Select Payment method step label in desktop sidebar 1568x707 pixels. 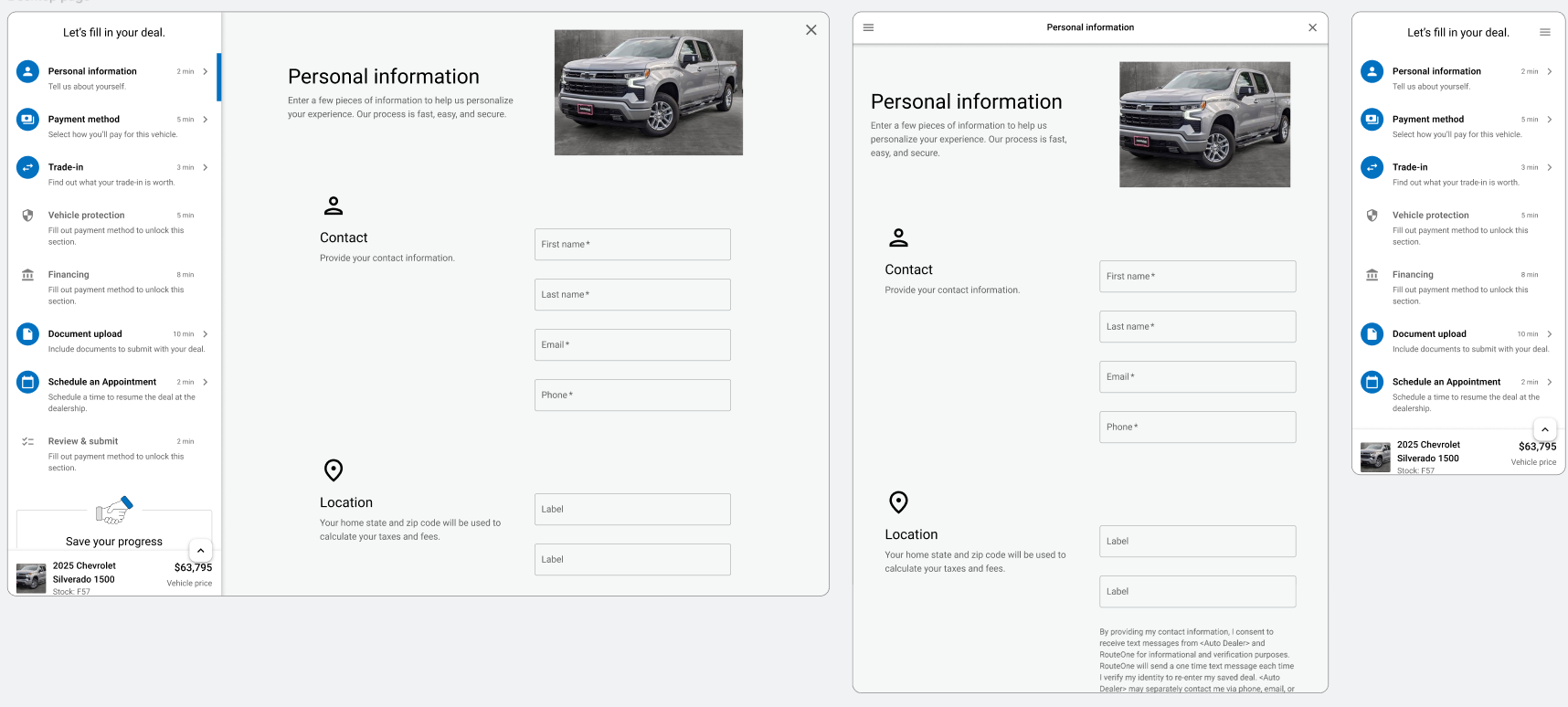point(84,120)
